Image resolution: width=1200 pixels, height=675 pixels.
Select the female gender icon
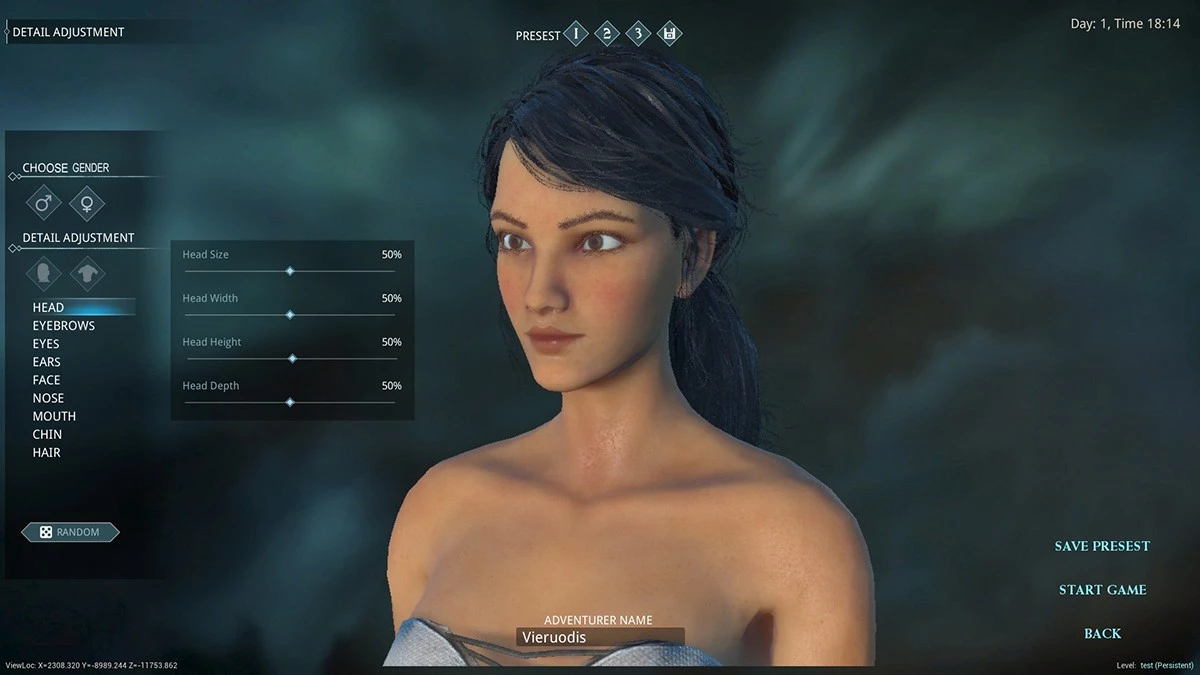87,203
